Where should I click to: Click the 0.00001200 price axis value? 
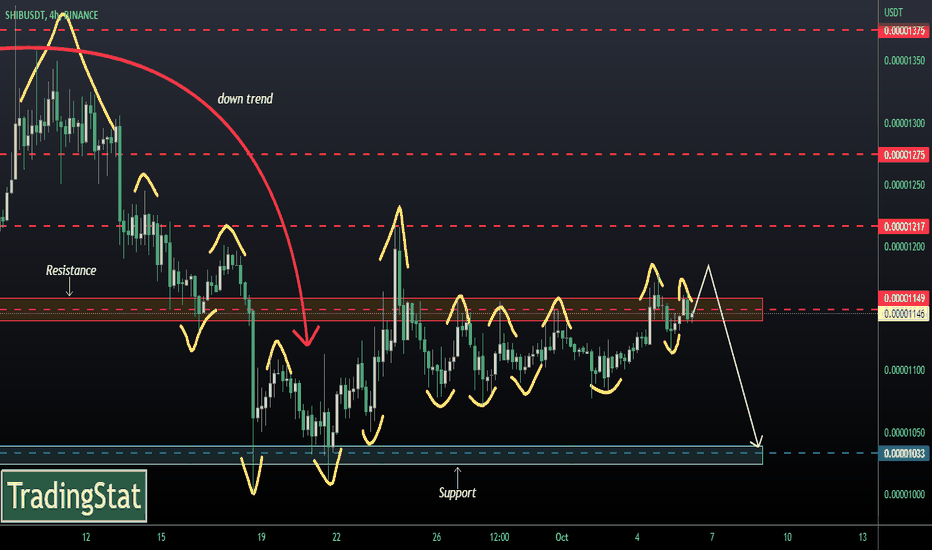tap(904, 247)
